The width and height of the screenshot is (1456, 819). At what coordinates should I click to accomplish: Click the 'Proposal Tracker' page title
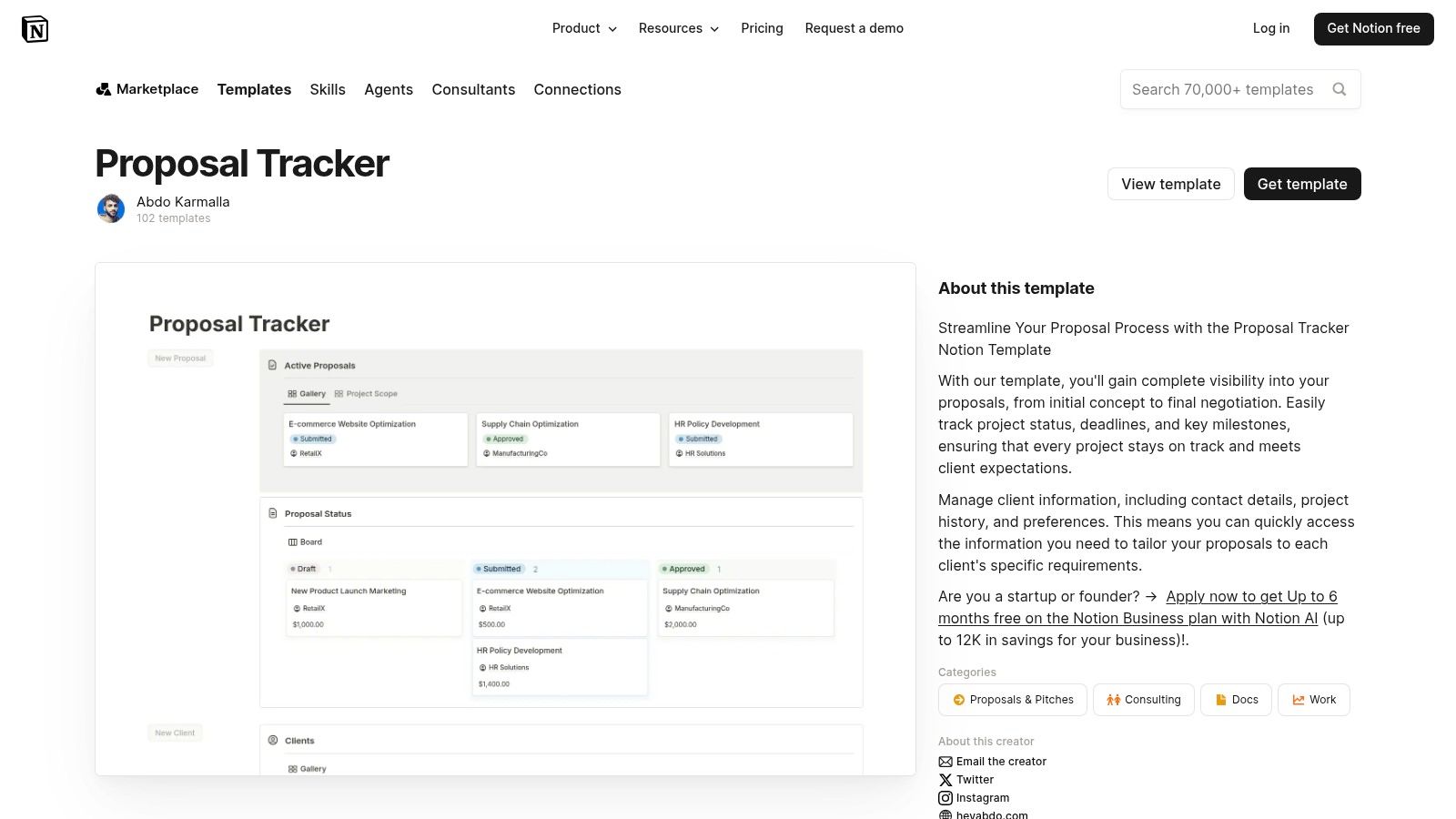point(242,164)
